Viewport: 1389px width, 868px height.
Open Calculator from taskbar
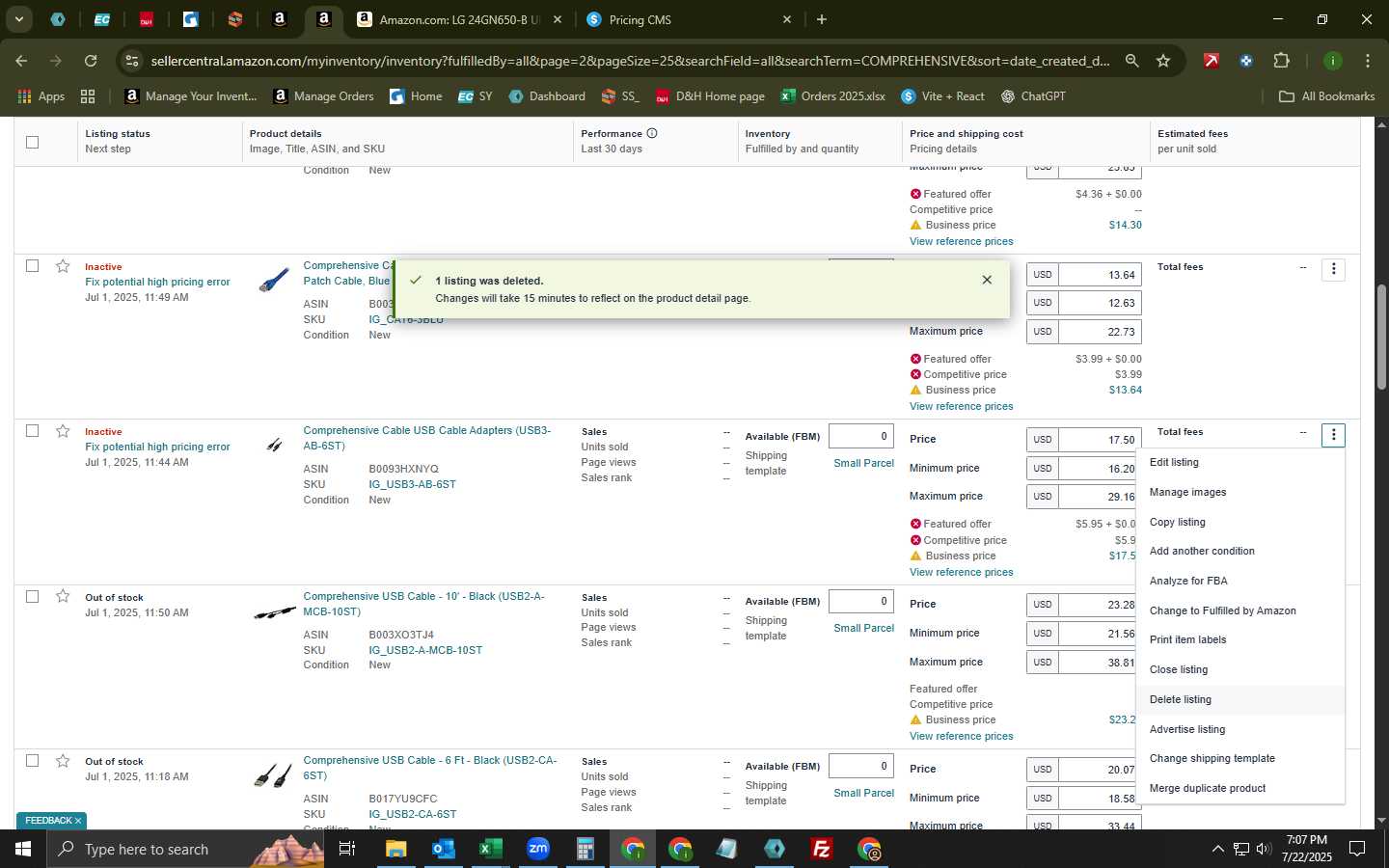(x=585, y=849)
